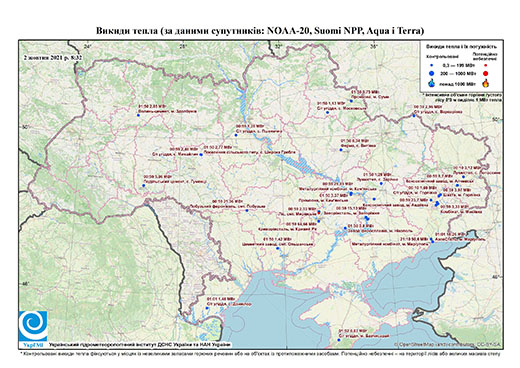Select the blue marker near Нікополь ferroalloy plant
Viewport: 520px width, 368px height.
(x=345, y=228)
